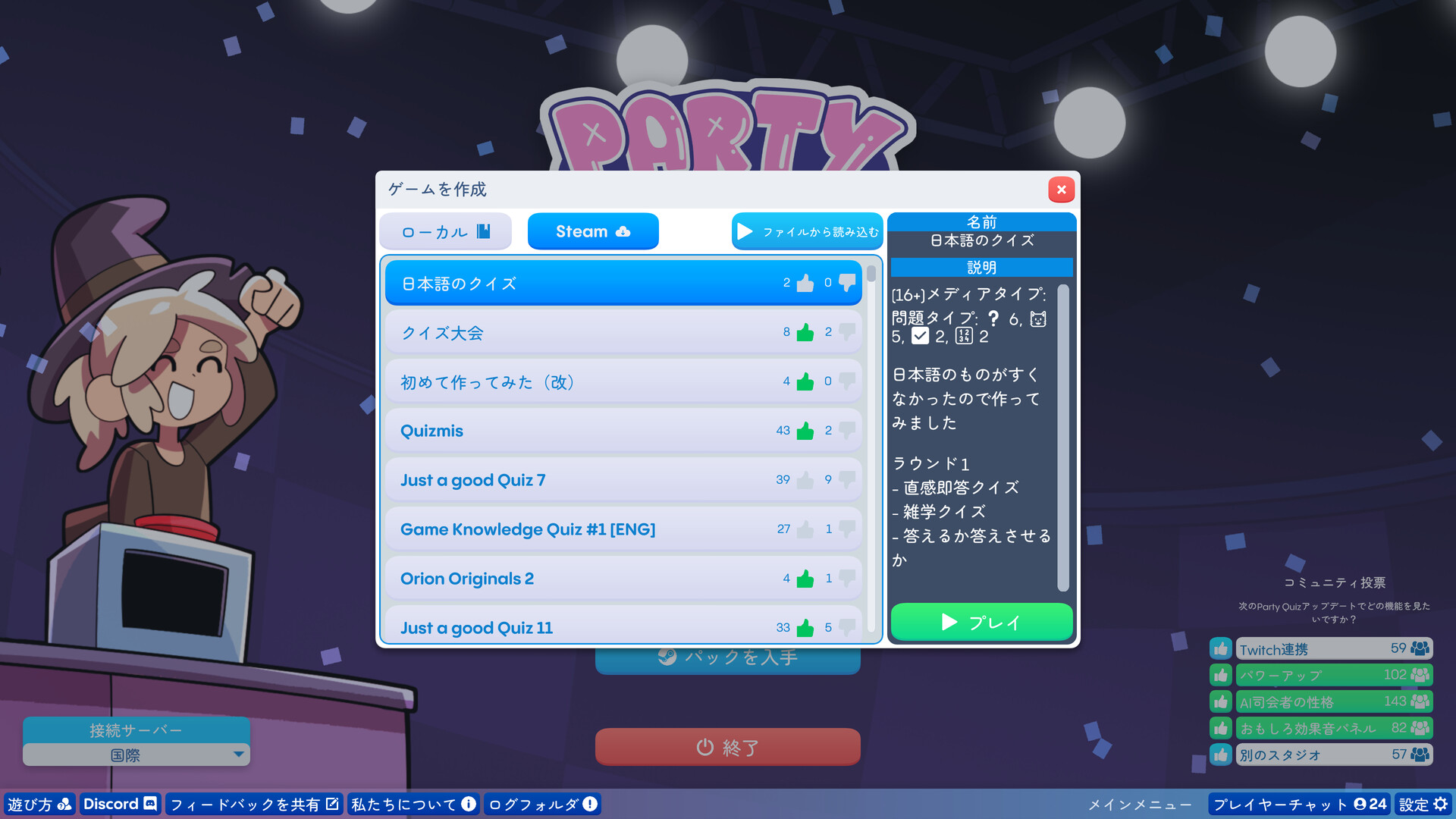Dislike the クイズ大会 quiz
1456x819 pixels.
click(847, 332)
